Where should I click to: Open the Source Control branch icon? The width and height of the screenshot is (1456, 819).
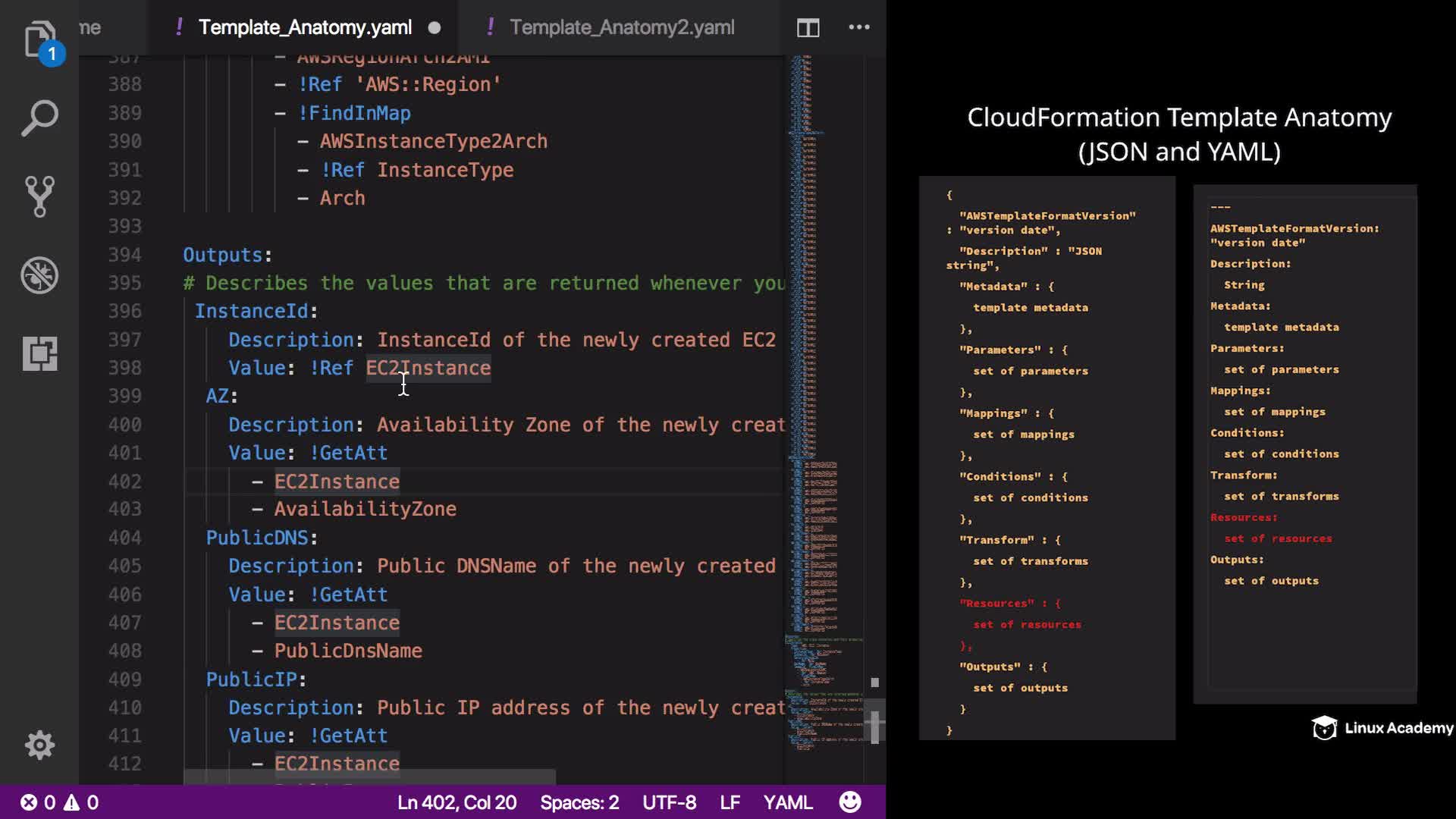pyautogui.click(x=39, y=196)
